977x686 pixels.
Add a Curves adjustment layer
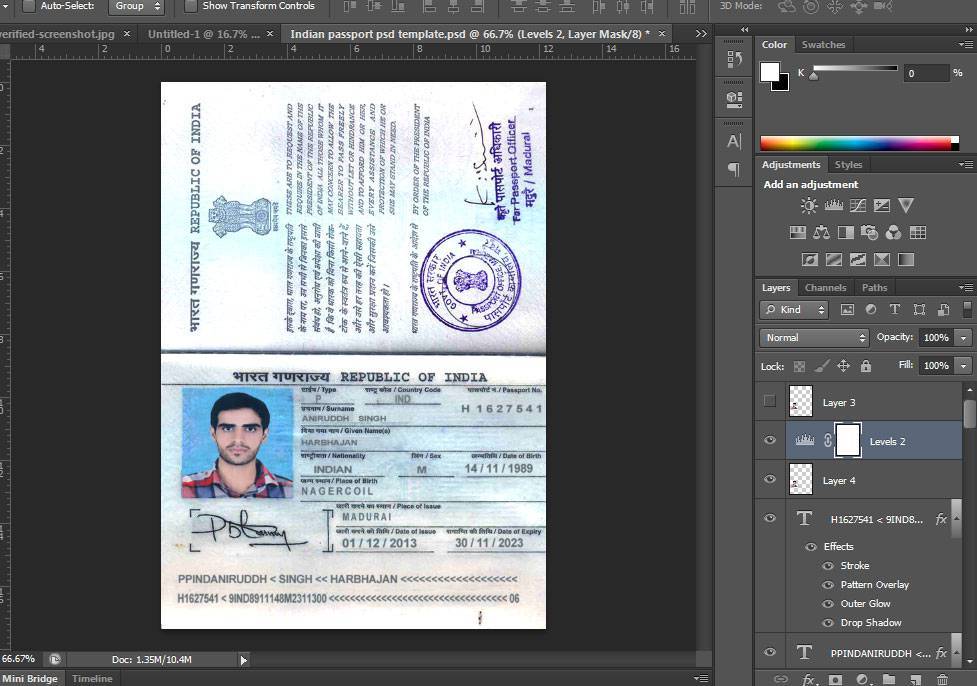[857, 206]
